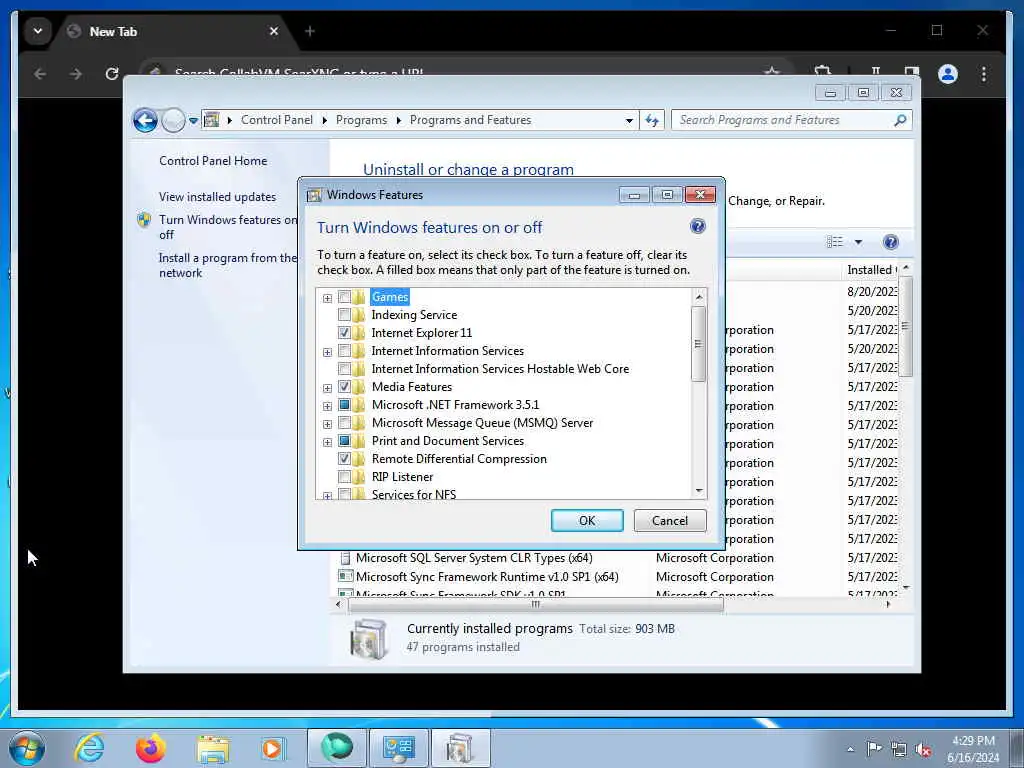Enable the Indexing Service checkbox
The width and height of the screenshot is (1024, 768).
[x=344, y=315]
